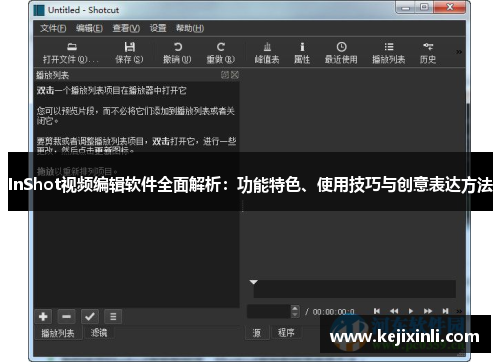
Task: Open the History toolbar icon
Action: click(428, 46)
